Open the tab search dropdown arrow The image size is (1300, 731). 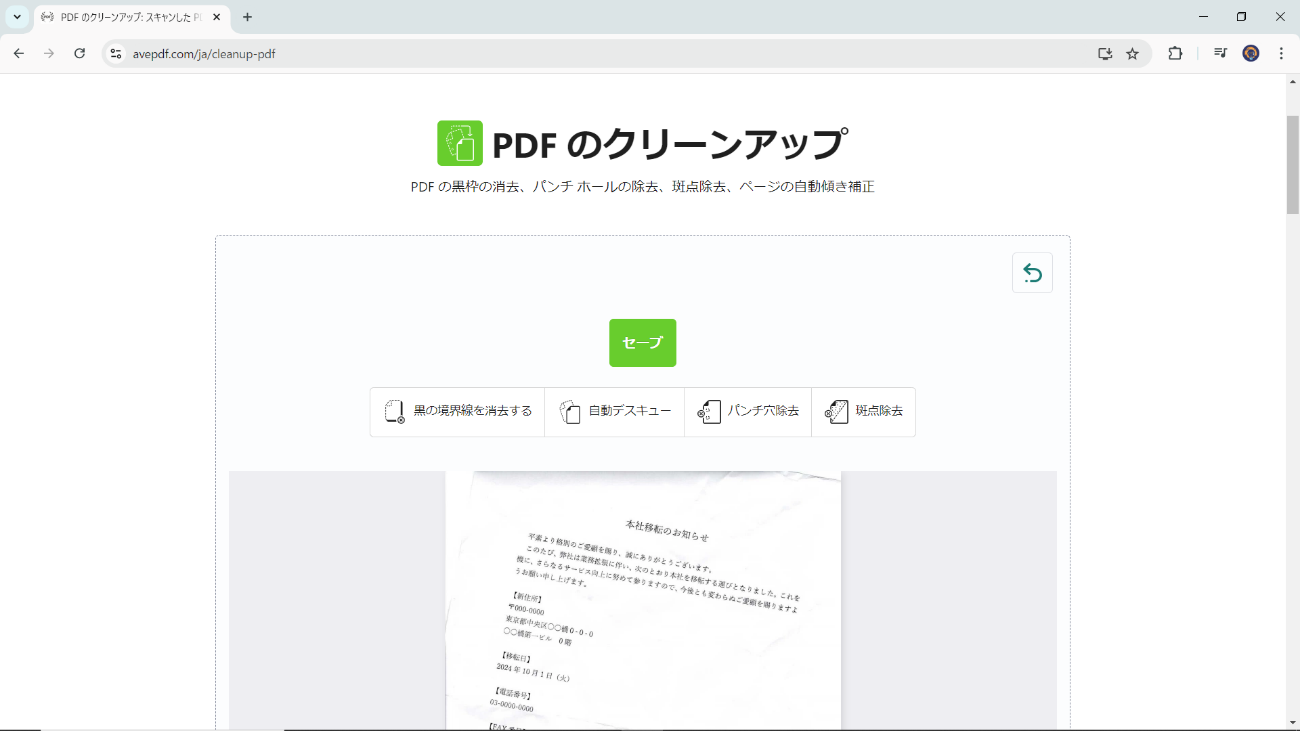pyautogui.click(x=16, y=17)
